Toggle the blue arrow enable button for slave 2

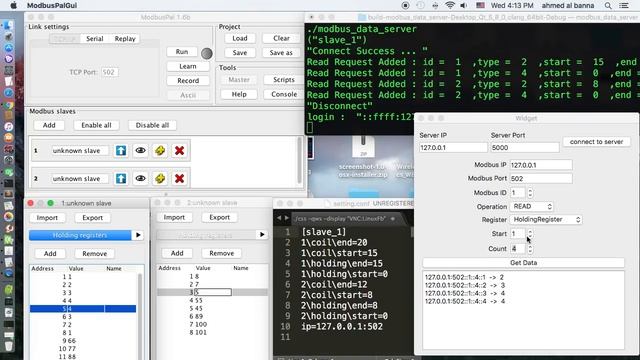(x=121, y=178)
